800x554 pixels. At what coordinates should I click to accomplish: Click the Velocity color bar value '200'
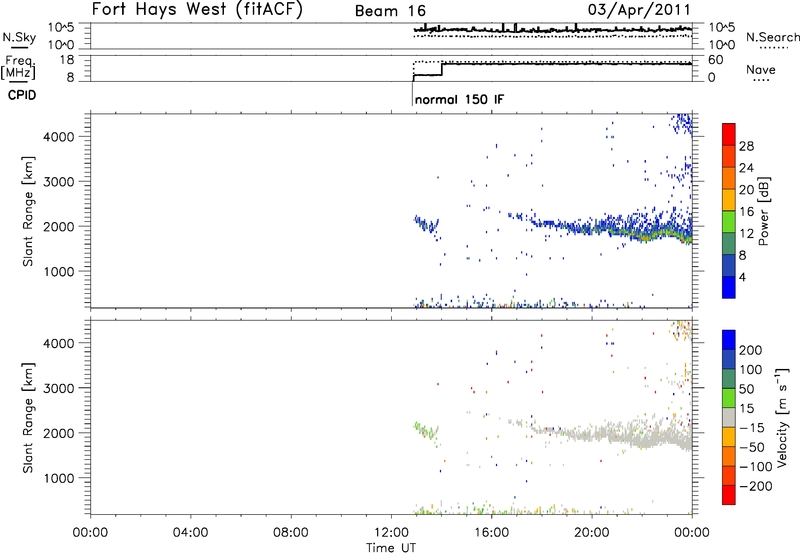point(751,350)
